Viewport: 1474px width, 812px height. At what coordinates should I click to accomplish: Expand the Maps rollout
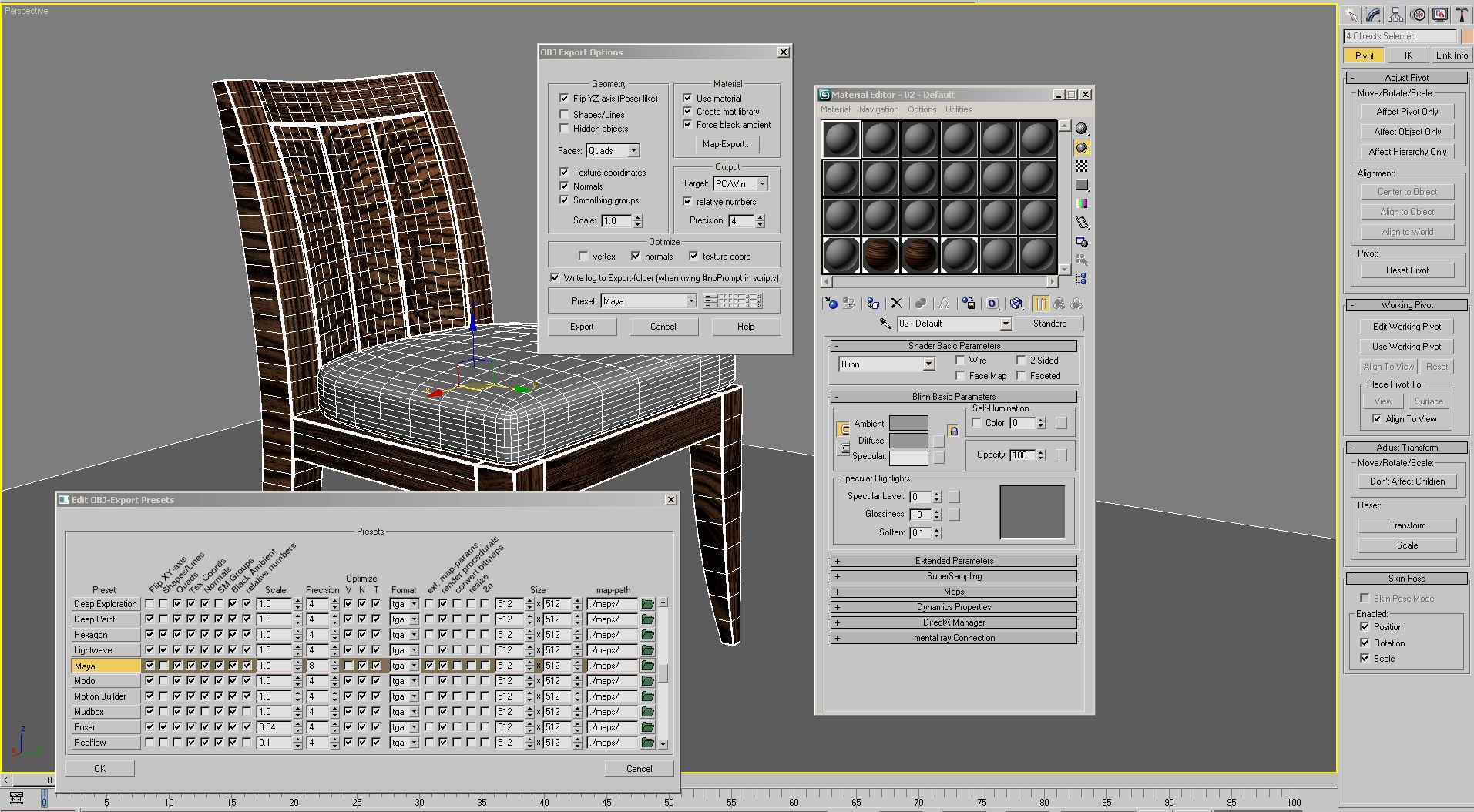954,592
